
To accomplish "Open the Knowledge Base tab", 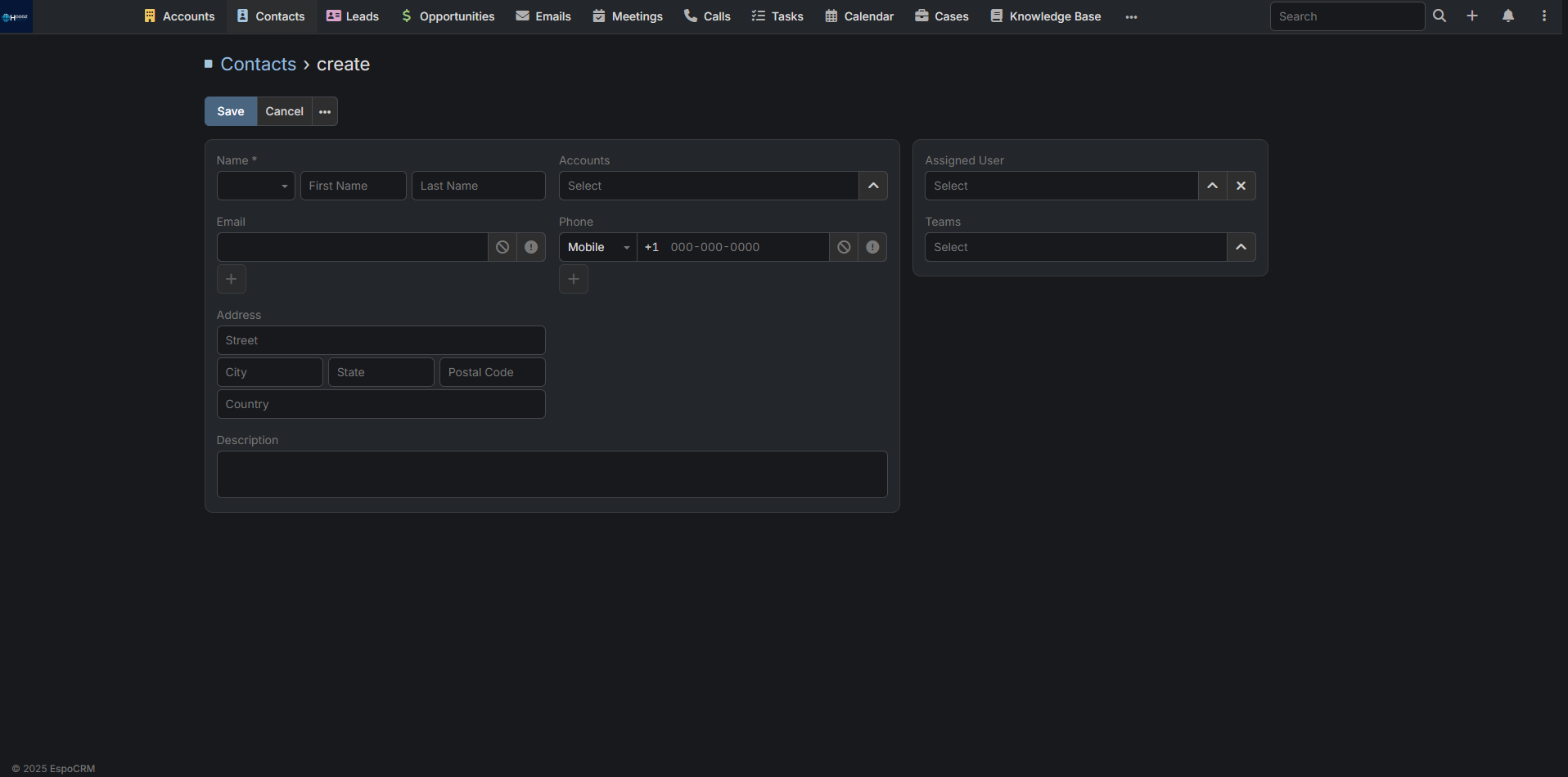I will (x=1046, y=16).
